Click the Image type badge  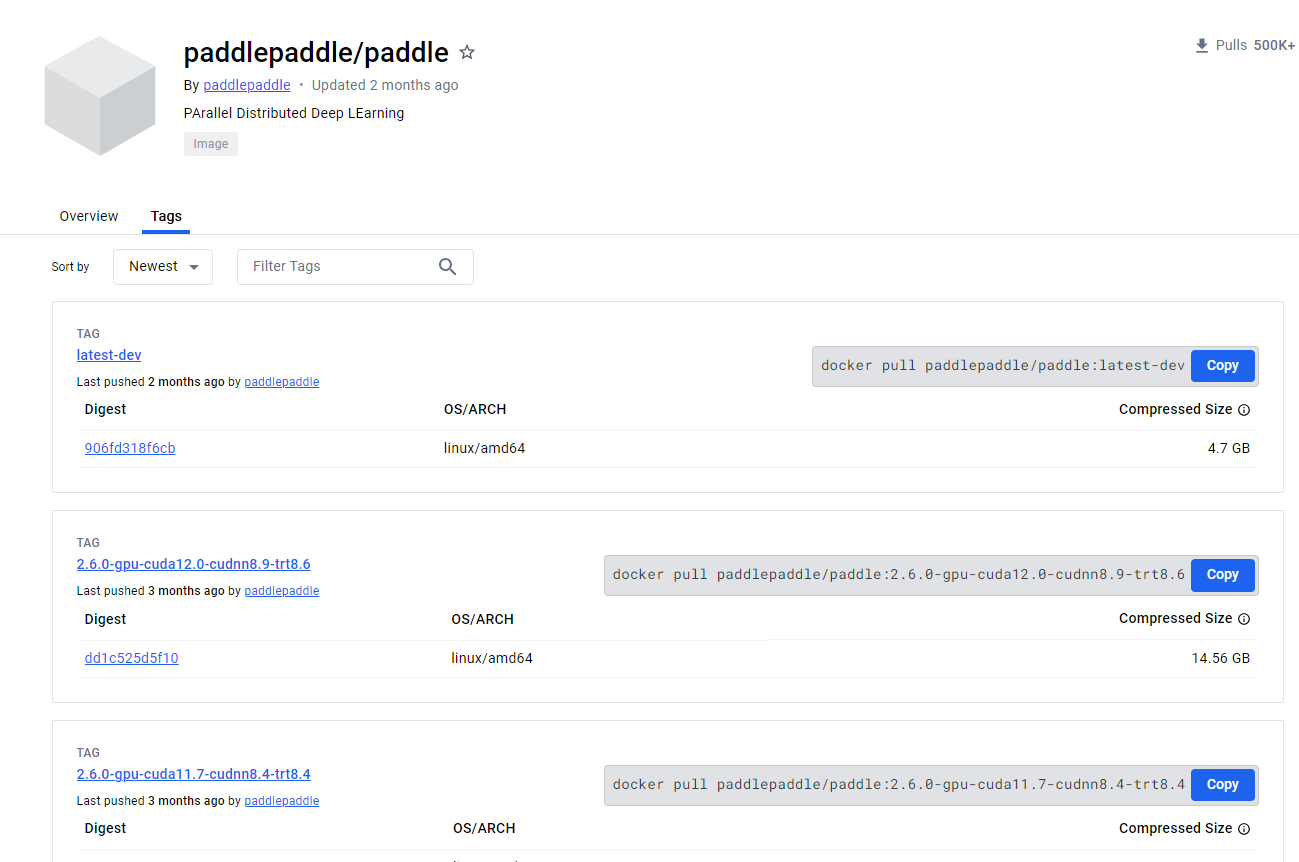(x=210, y=143)
